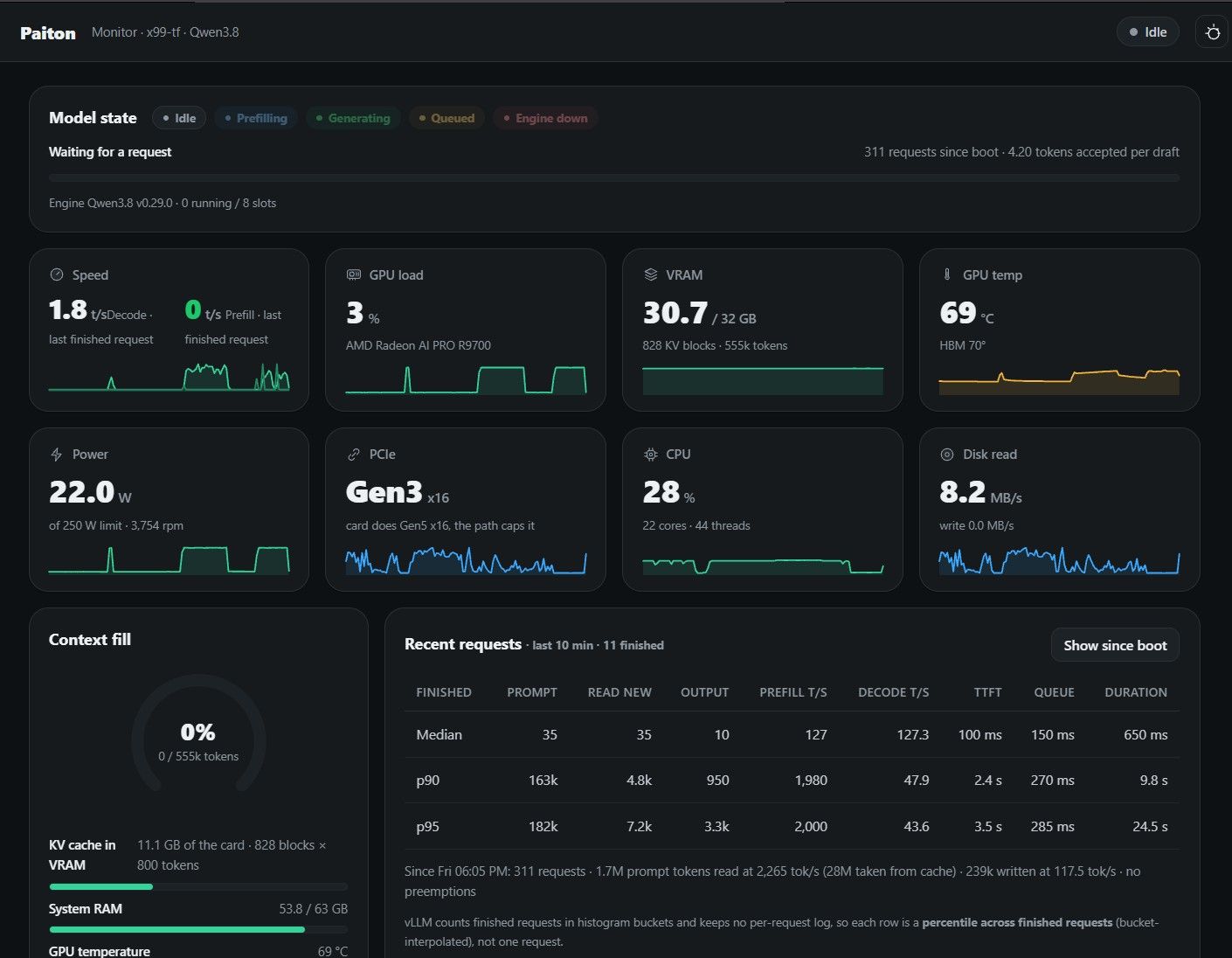Toggle the theme with the sun icon
Image resolution: width=1232 pixels, height=958 pixels.
click(1212, 32)
